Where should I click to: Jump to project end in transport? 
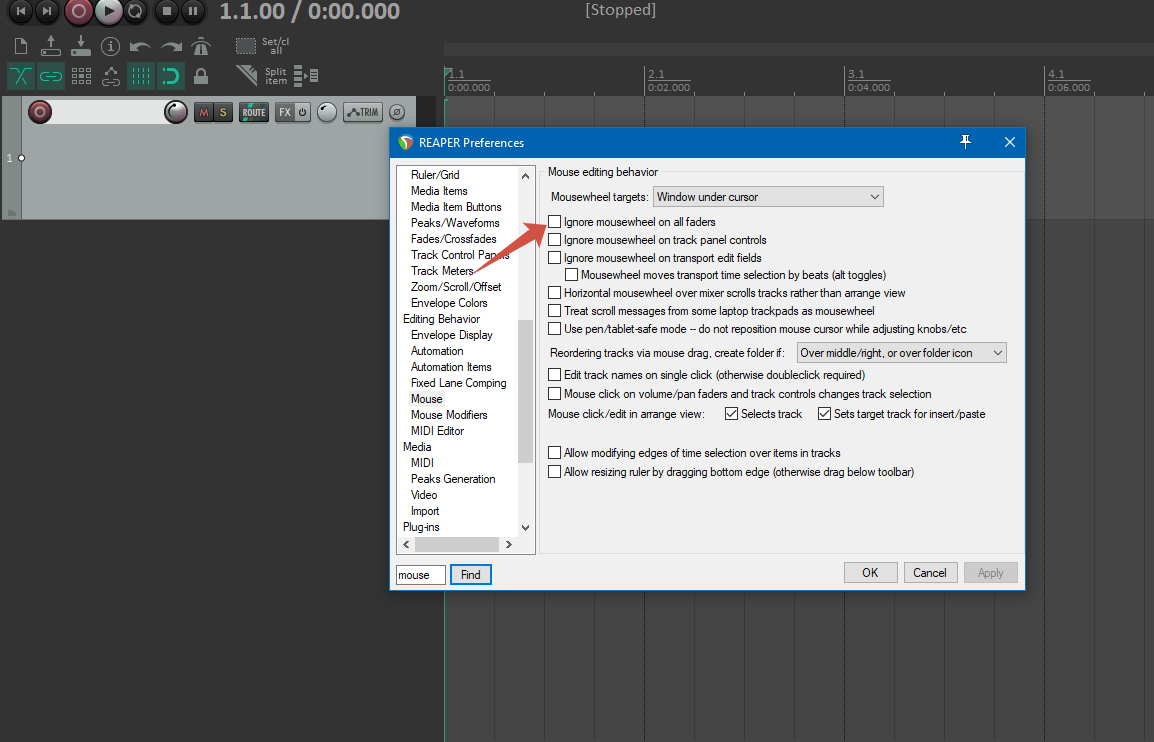coord(47,10)
